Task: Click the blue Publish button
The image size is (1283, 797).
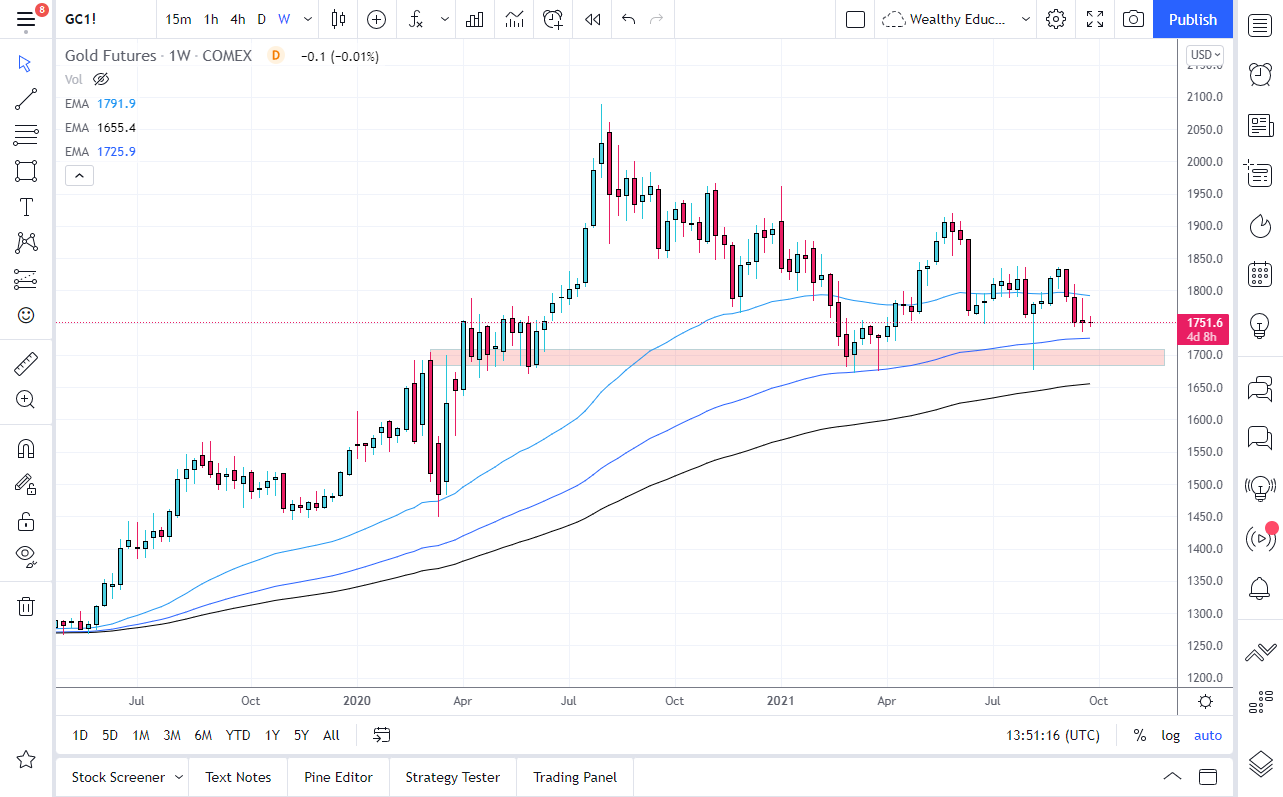Action: (x=1193, y=19)
